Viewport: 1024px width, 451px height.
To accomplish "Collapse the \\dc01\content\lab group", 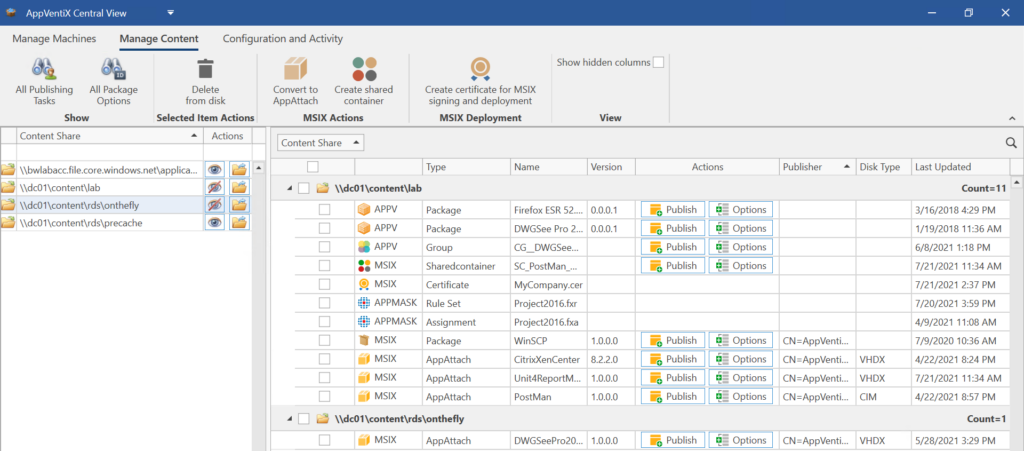I will pyautogui.click(x=290, y=188).
